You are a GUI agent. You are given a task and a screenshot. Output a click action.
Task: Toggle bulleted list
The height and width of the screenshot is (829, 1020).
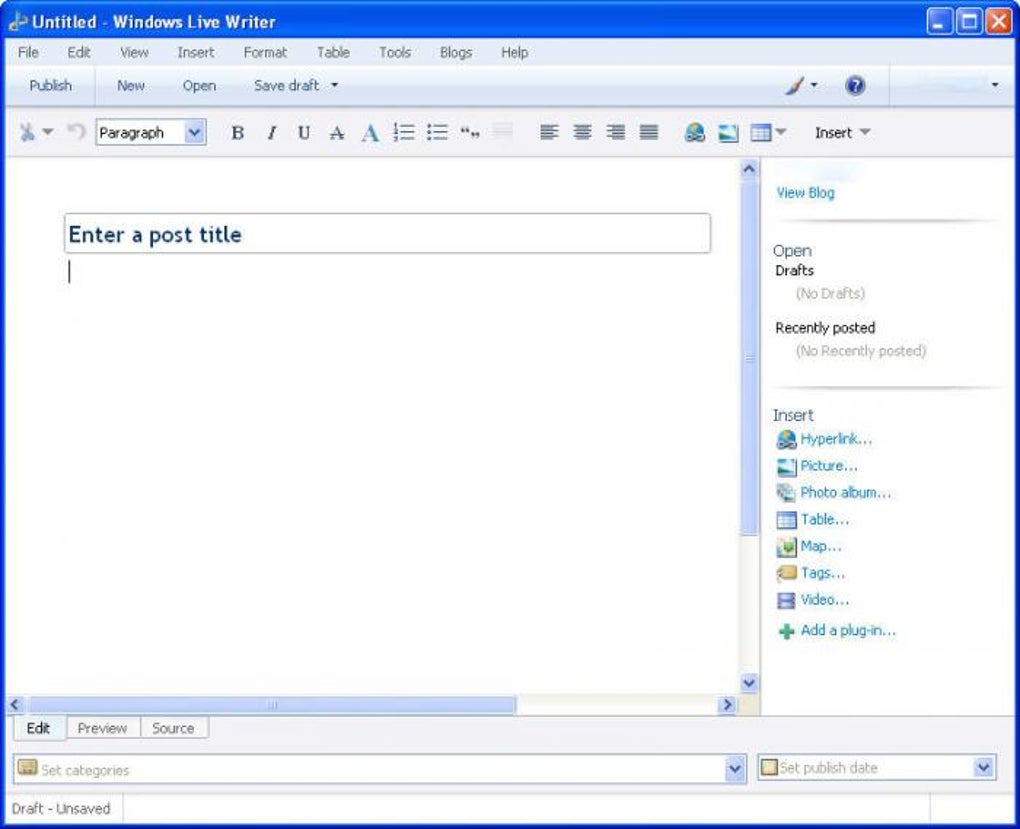437,133
